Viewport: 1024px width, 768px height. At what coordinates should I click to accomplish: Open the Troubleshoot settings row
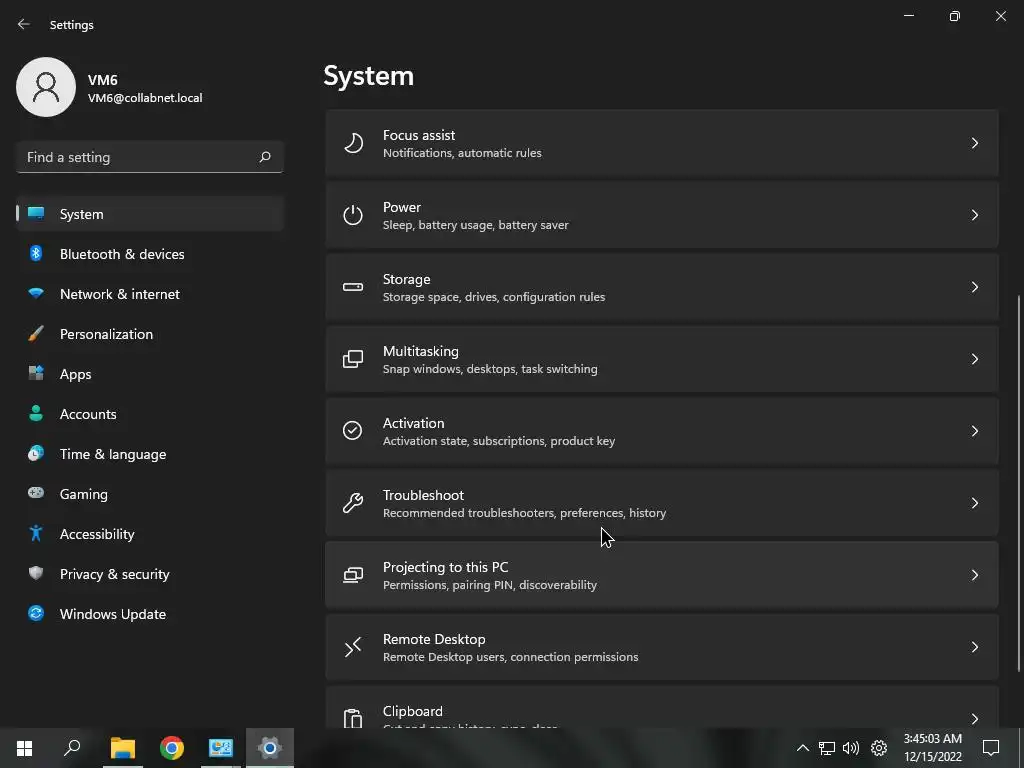click(x=662, y=502)
